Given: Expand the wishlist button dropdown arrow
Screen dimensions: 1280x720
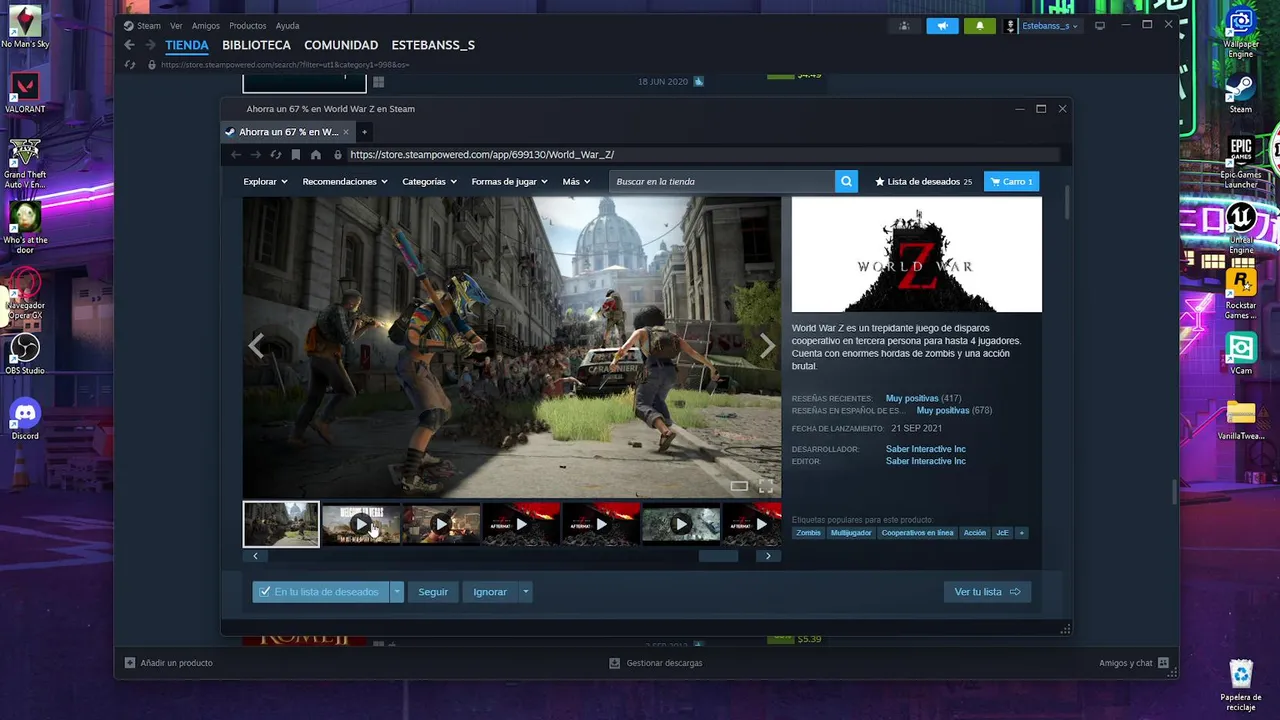Looking at the screenshot, I should click(397, 592).
